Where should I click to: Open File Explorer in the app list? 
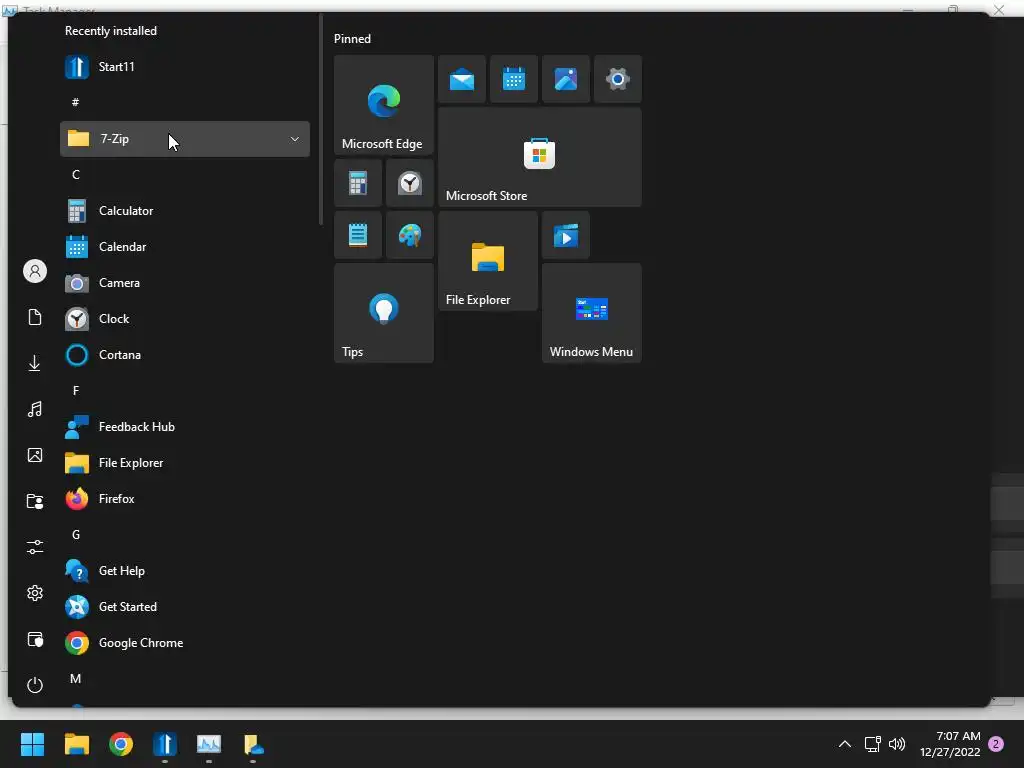[x=185, y=462]
